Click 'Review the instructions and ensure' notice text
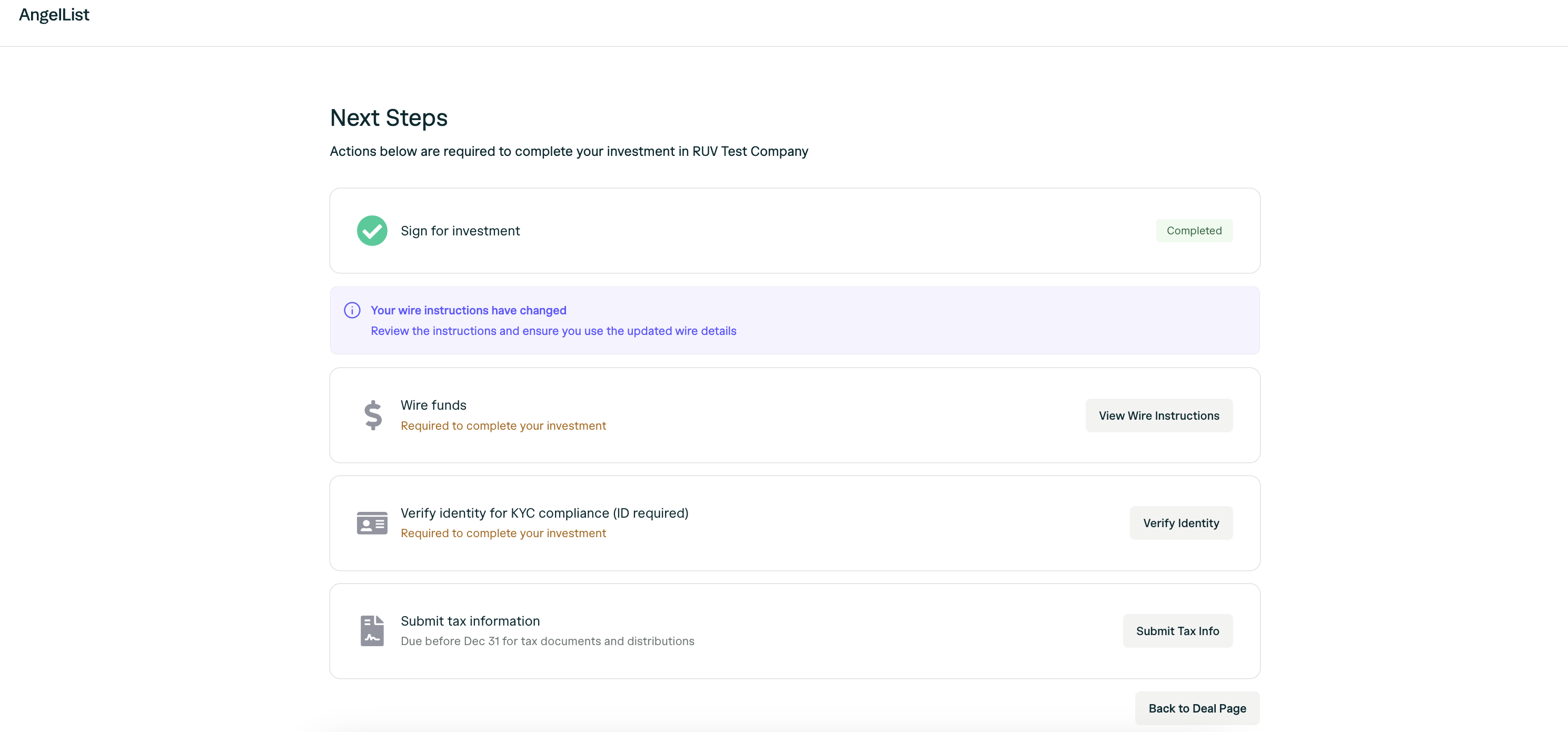The width and height of the screenshot is (1568, 732). coord(553,331)
